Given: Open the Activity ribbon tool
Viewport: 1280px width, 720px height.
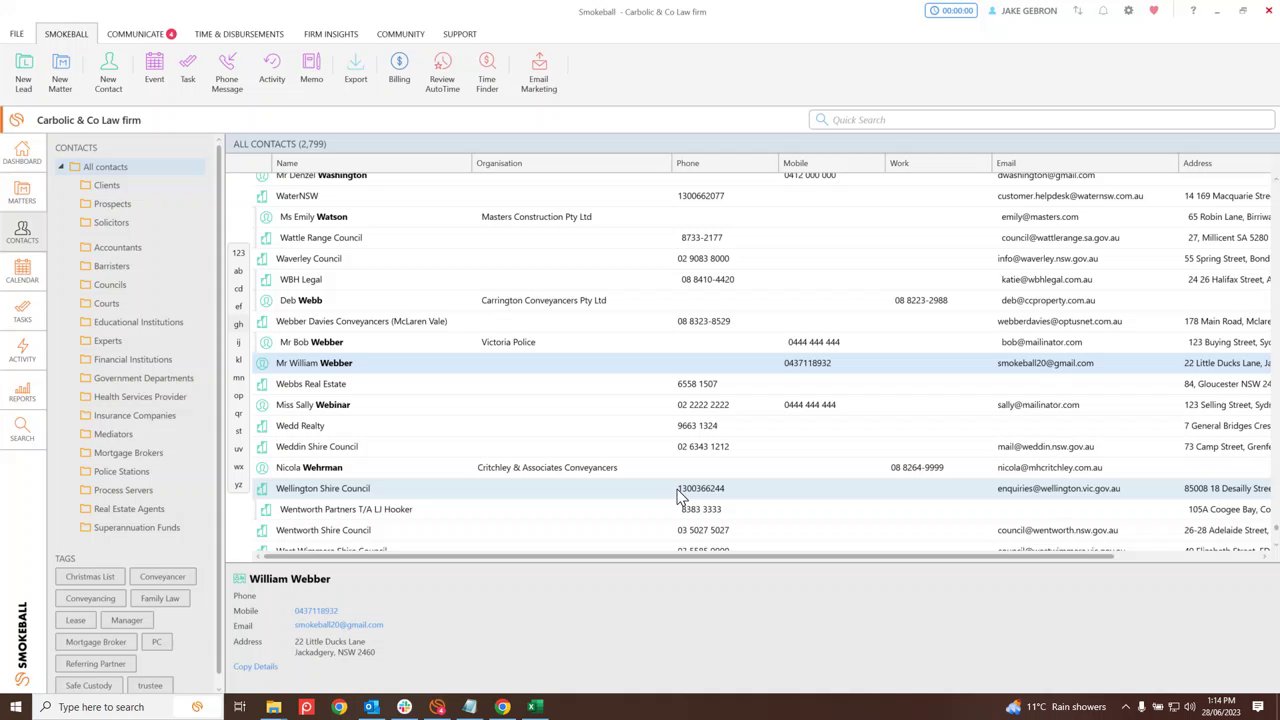Looking at the screenshot, I should (x=272, y=68).
